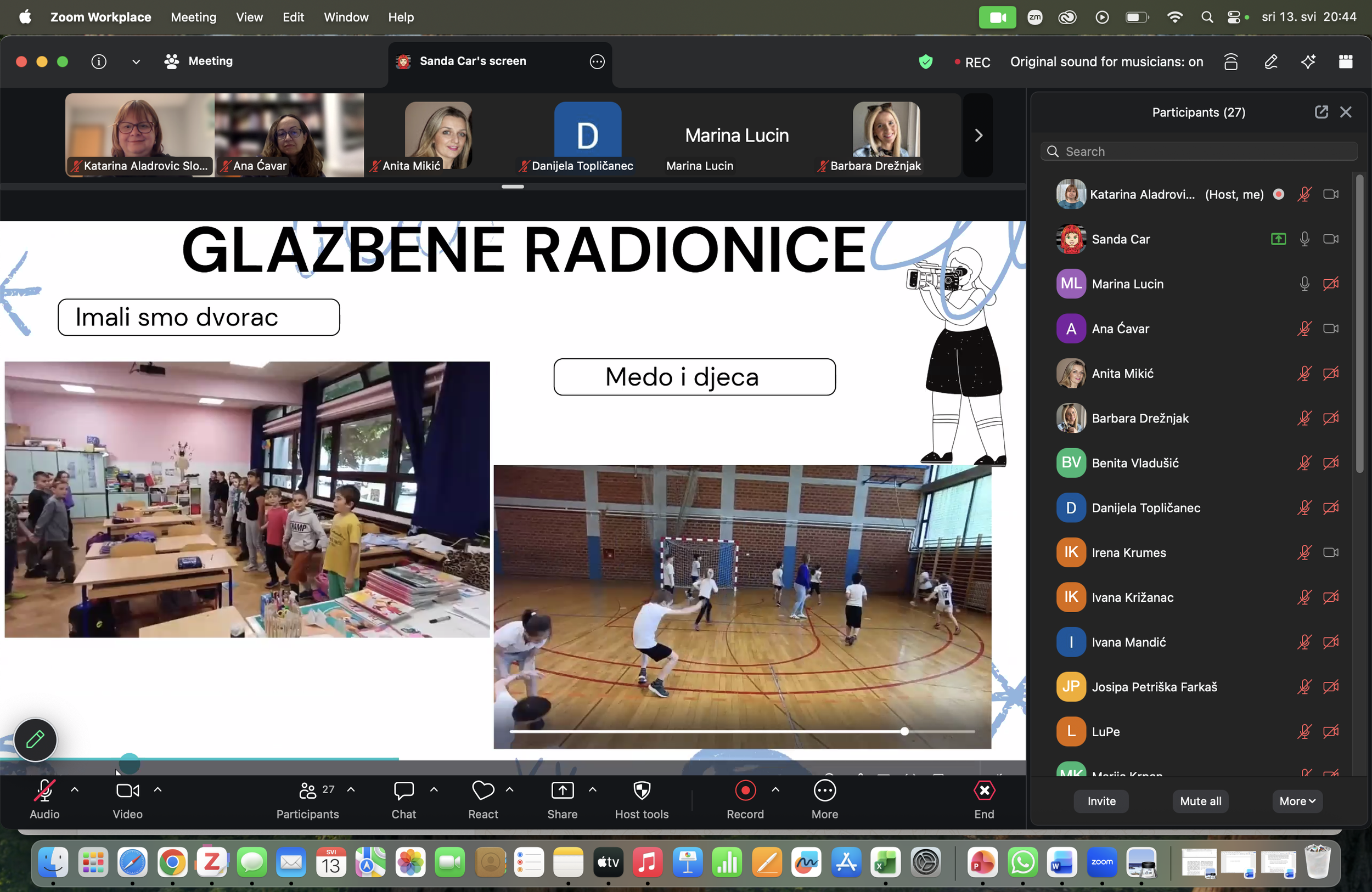Expand audio options arrow
Image resolution: width=1372 pixels, height=892 pixels.
click(x=75, y=790)
